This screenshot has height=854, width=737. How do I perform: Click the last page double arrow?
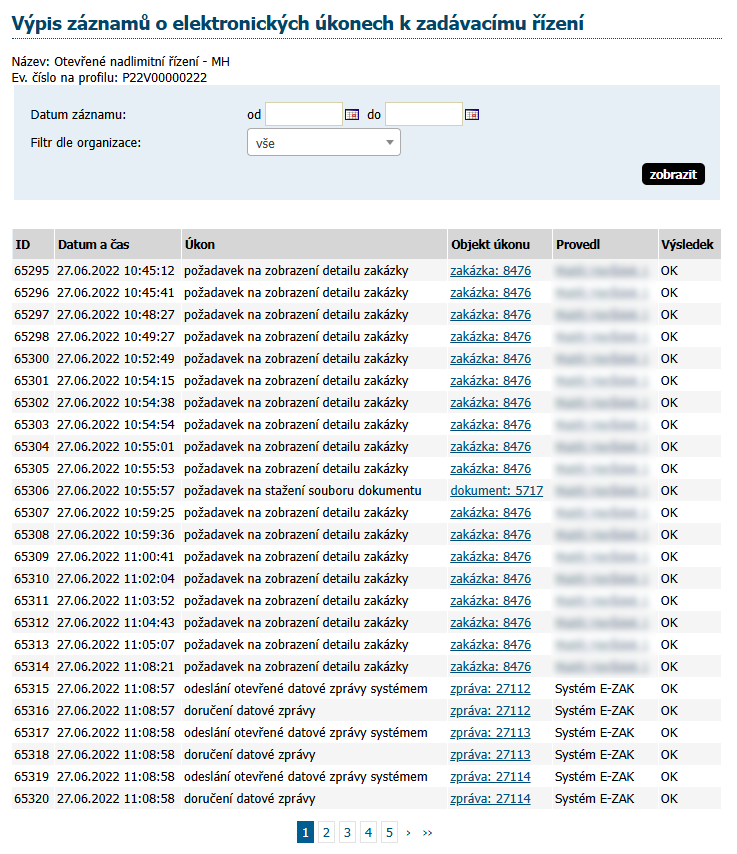pyautogui.click(x=427, y=832)
